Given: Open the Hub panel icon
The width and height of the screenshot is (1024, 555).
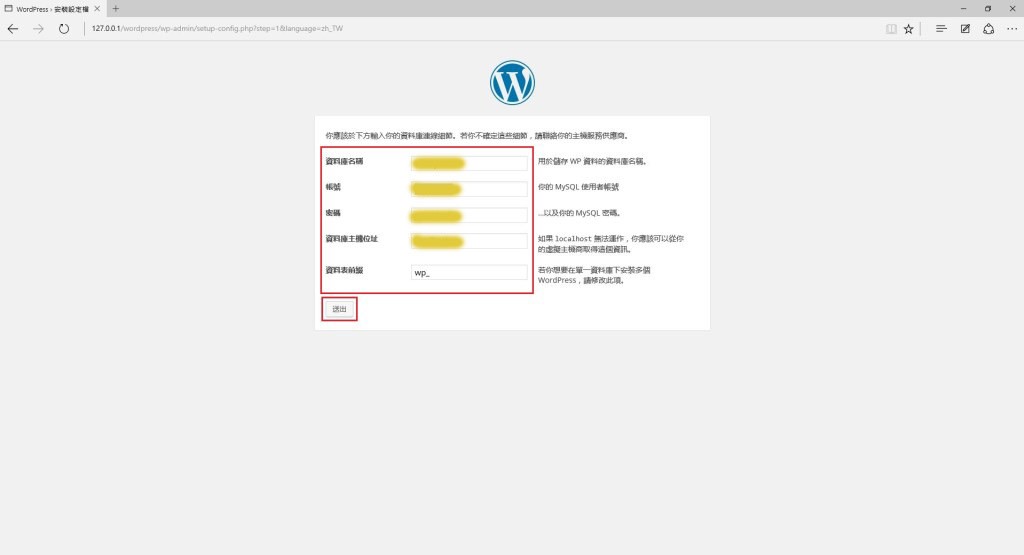Looking at the screenshot, I should [941, 29].
